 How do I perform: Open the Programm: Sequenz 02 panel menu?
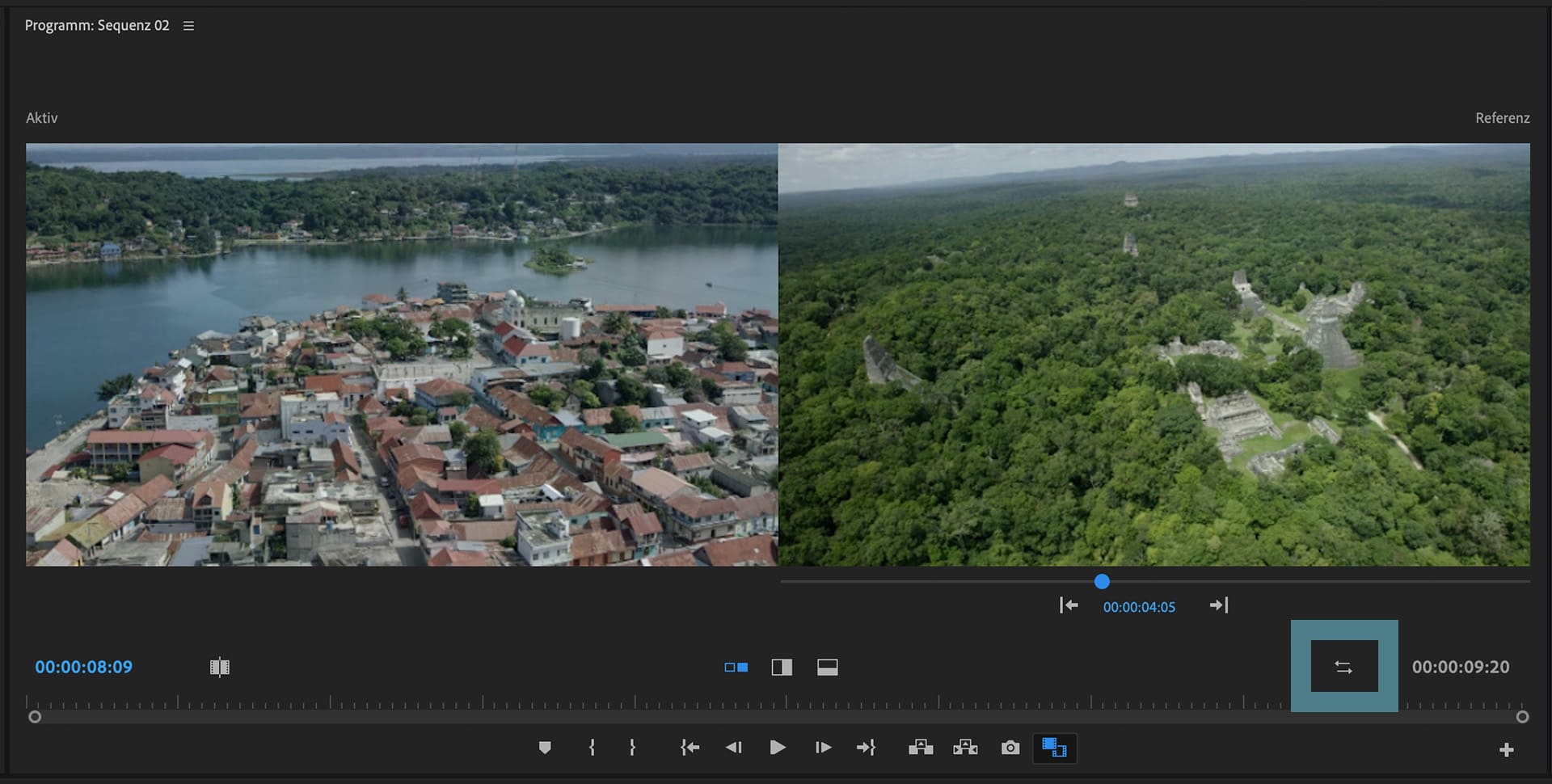point(188,26)
